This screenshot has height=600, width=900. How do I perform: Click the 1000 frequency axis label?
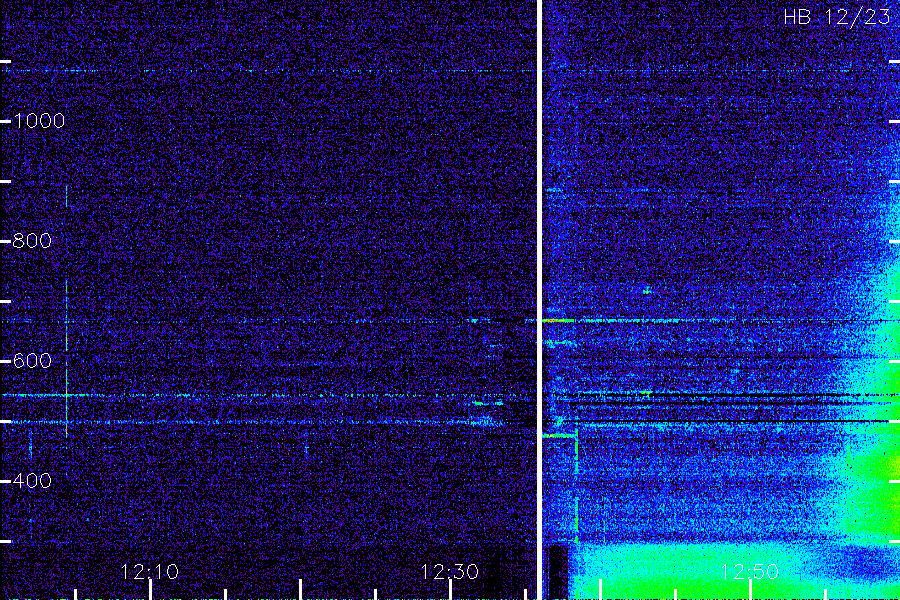point(38,121)
